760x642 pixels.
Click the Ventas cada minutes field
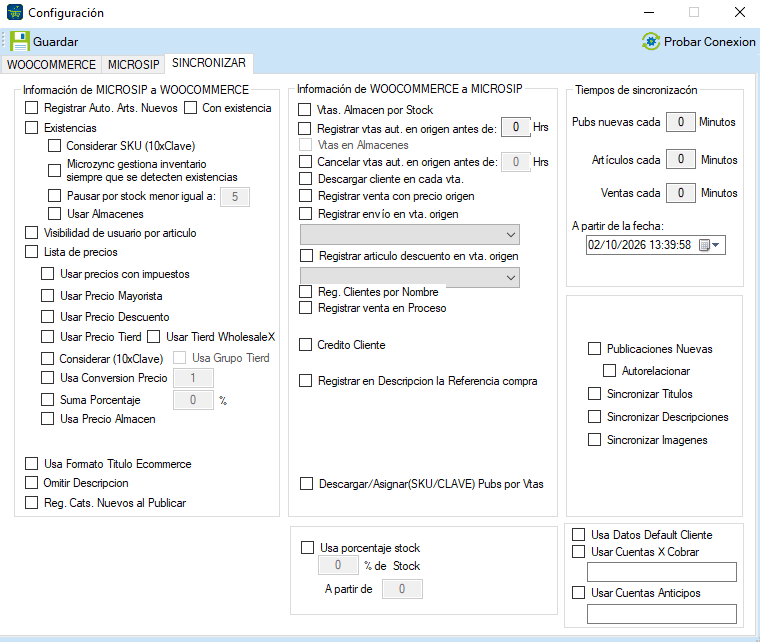point(681,193)
